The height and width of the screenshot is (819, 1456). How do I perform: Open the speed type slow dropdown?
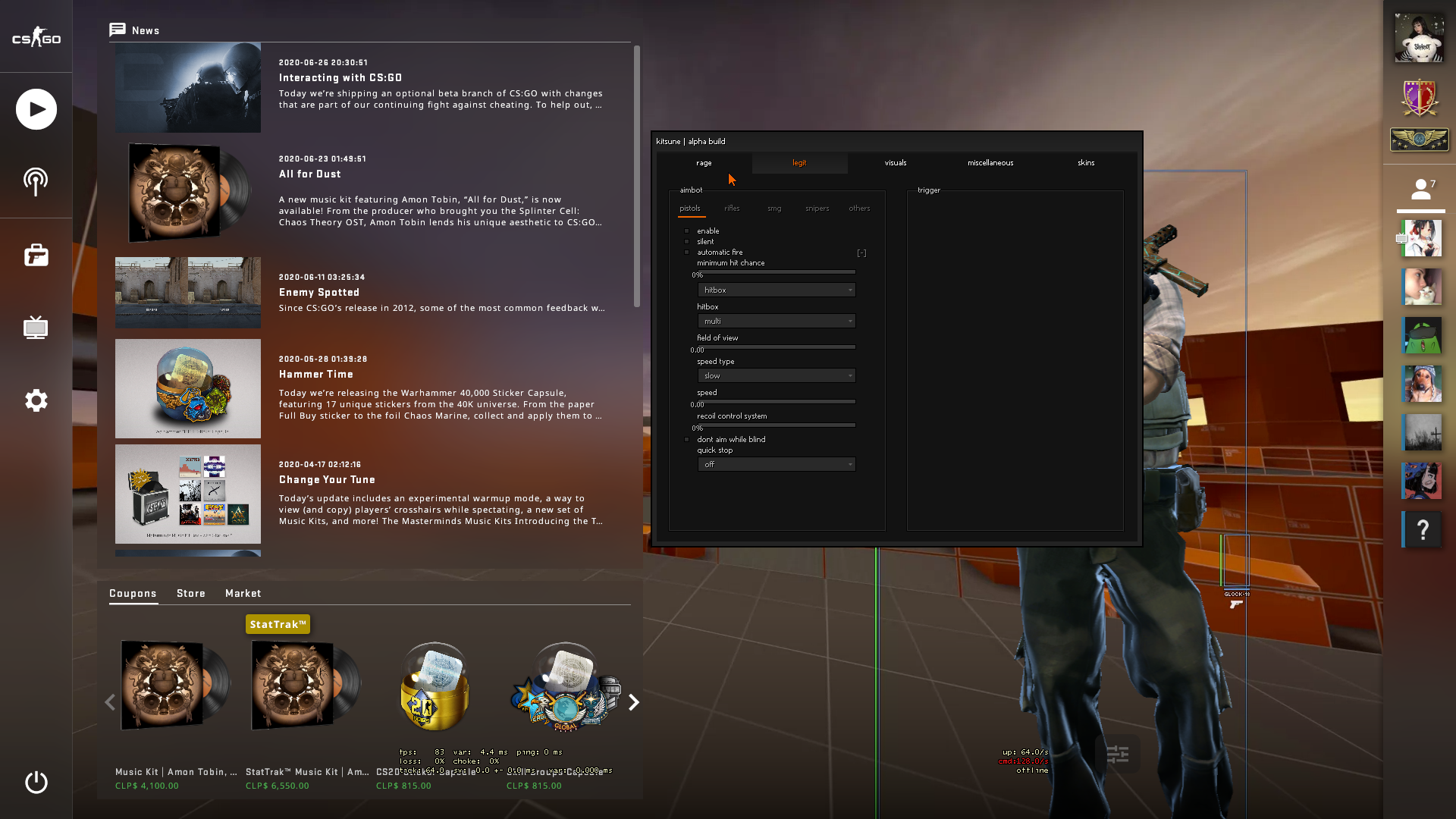tap(776, 375)
